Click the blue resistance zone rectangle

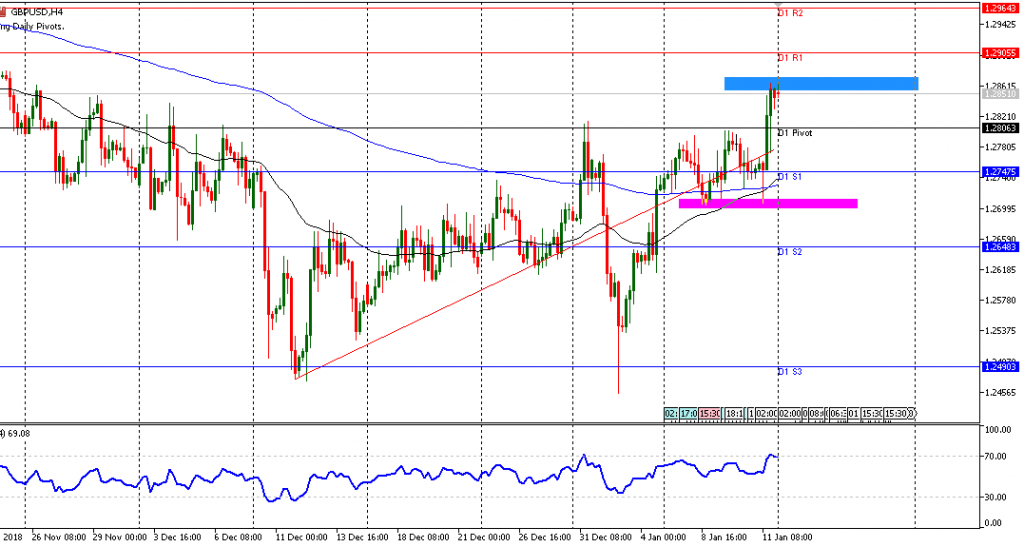click(820, 84)
